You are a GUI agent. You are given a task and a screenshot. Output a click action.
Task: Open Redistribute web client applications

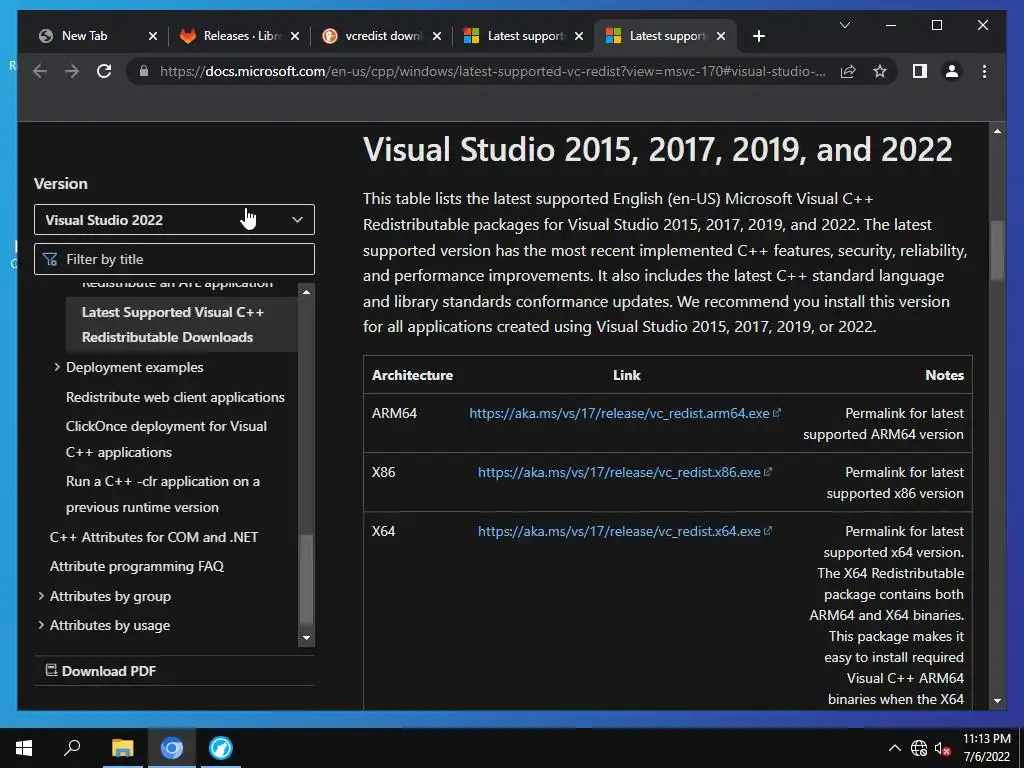pos(175,397)
